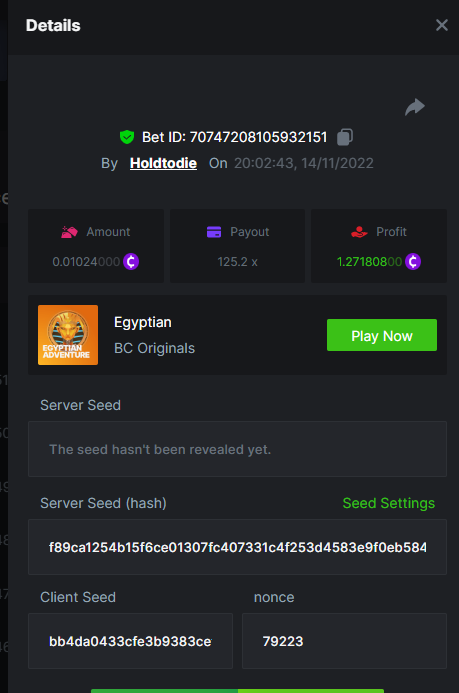Click the BC Originals provider label
Viewport: 459px width, 693px height.
click(154, 348)
